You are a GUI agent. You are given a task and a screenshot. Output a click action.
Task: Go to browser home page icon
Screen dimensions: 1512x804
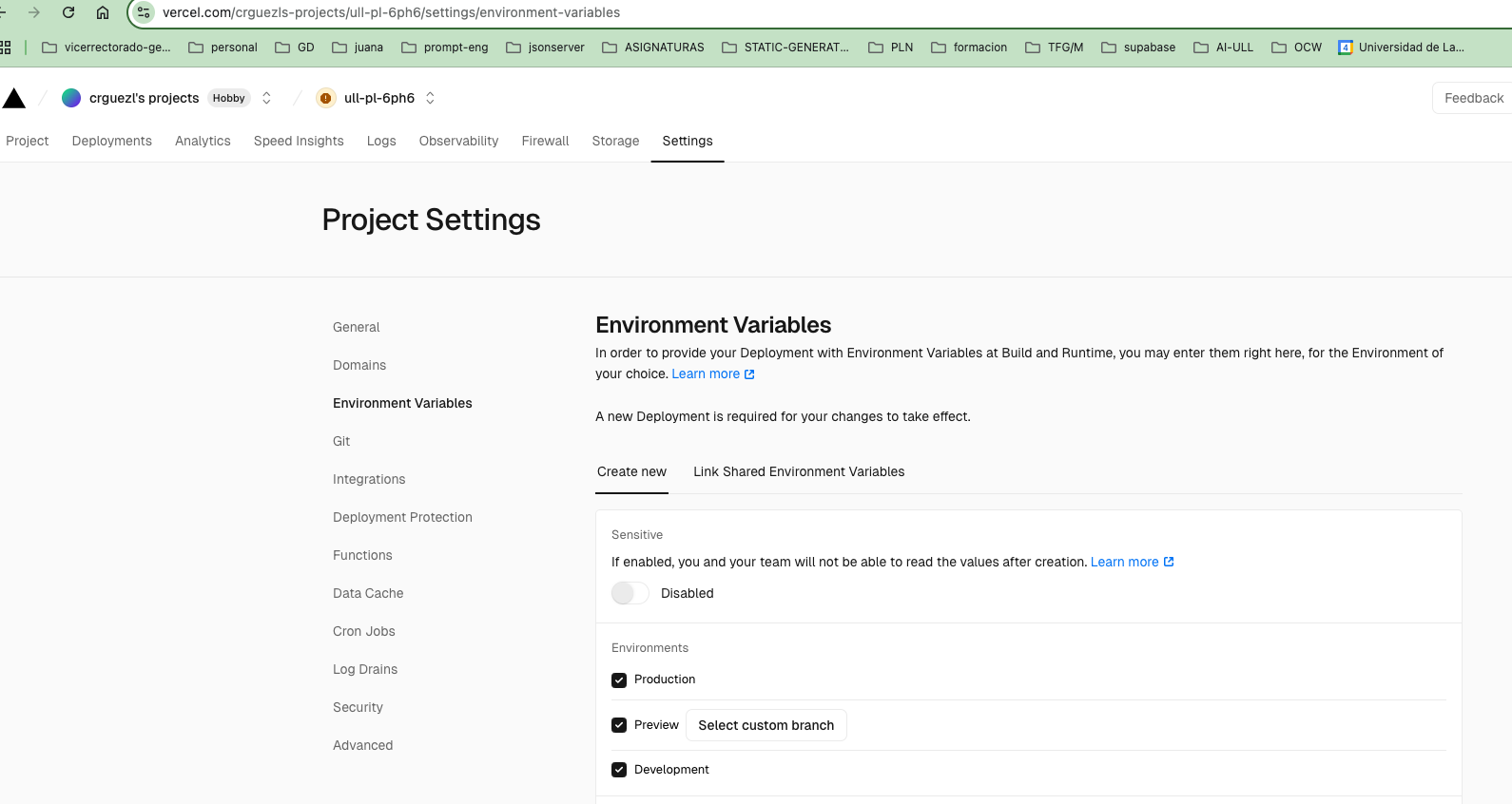click(103, 12)
